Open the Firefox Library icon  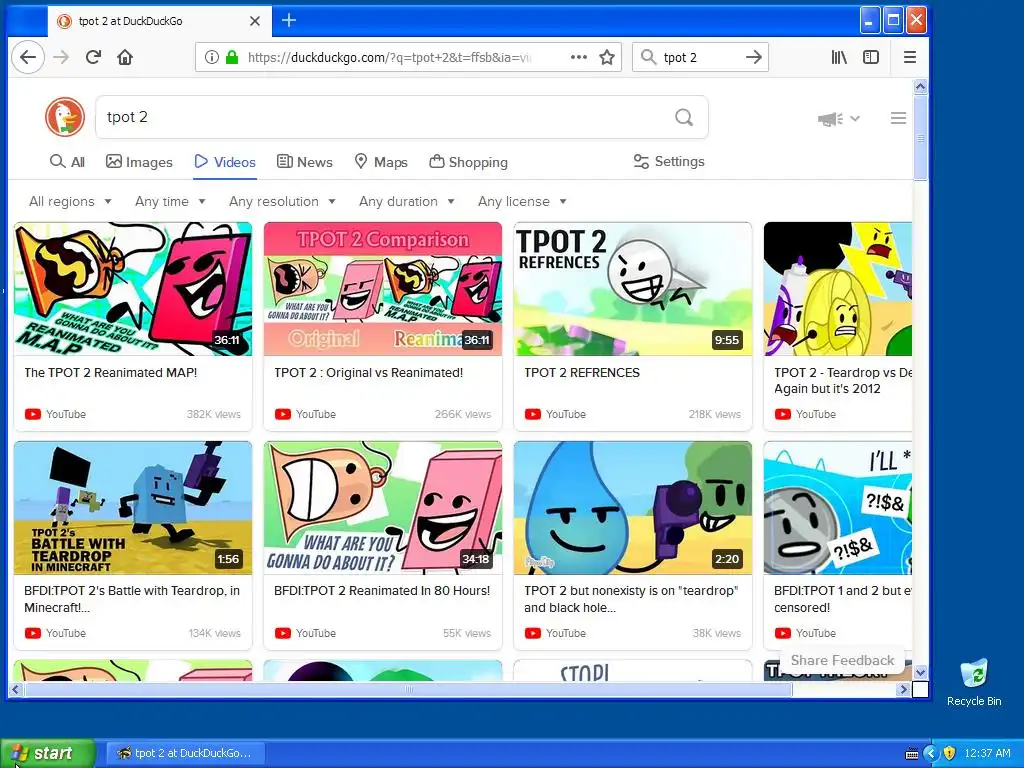[839, 57]
